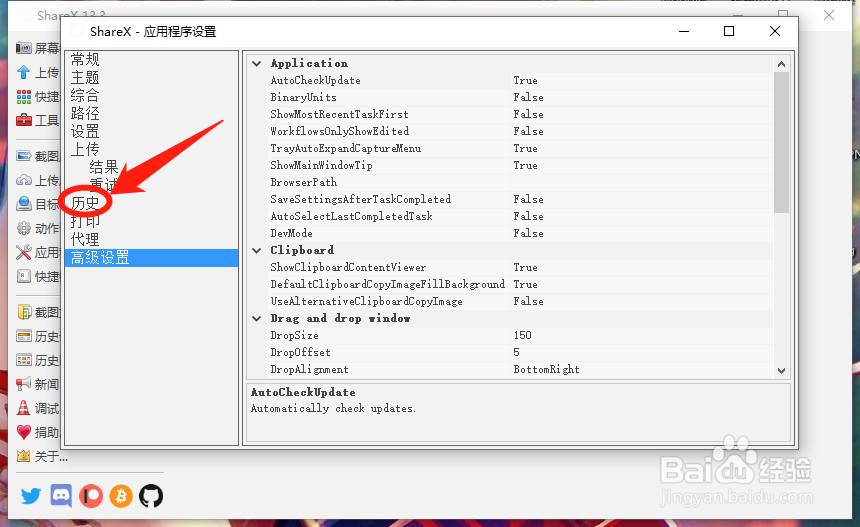Open Twitter link icon in main window

coord(31,496)
